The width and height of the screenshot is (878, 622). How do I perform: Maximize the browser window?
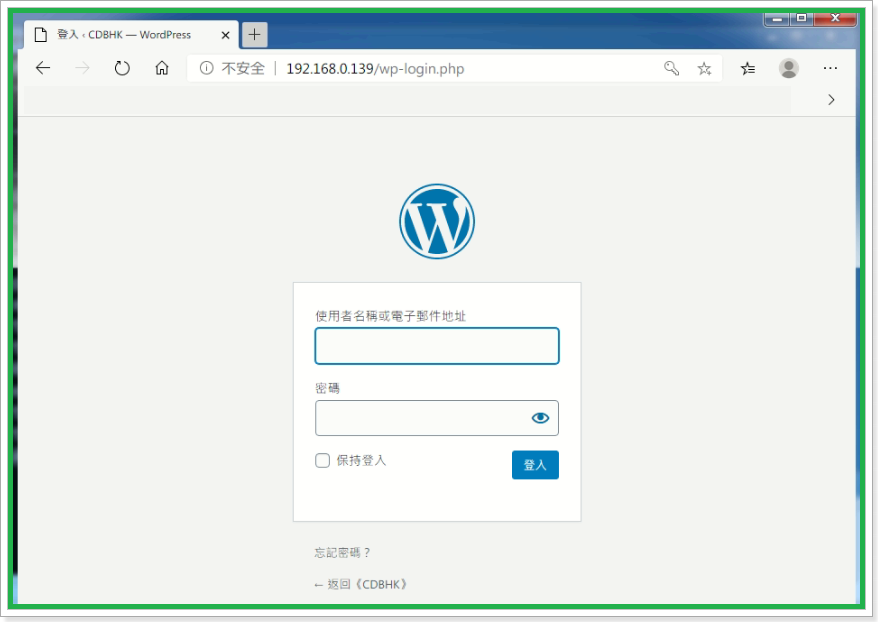(801, 18)
